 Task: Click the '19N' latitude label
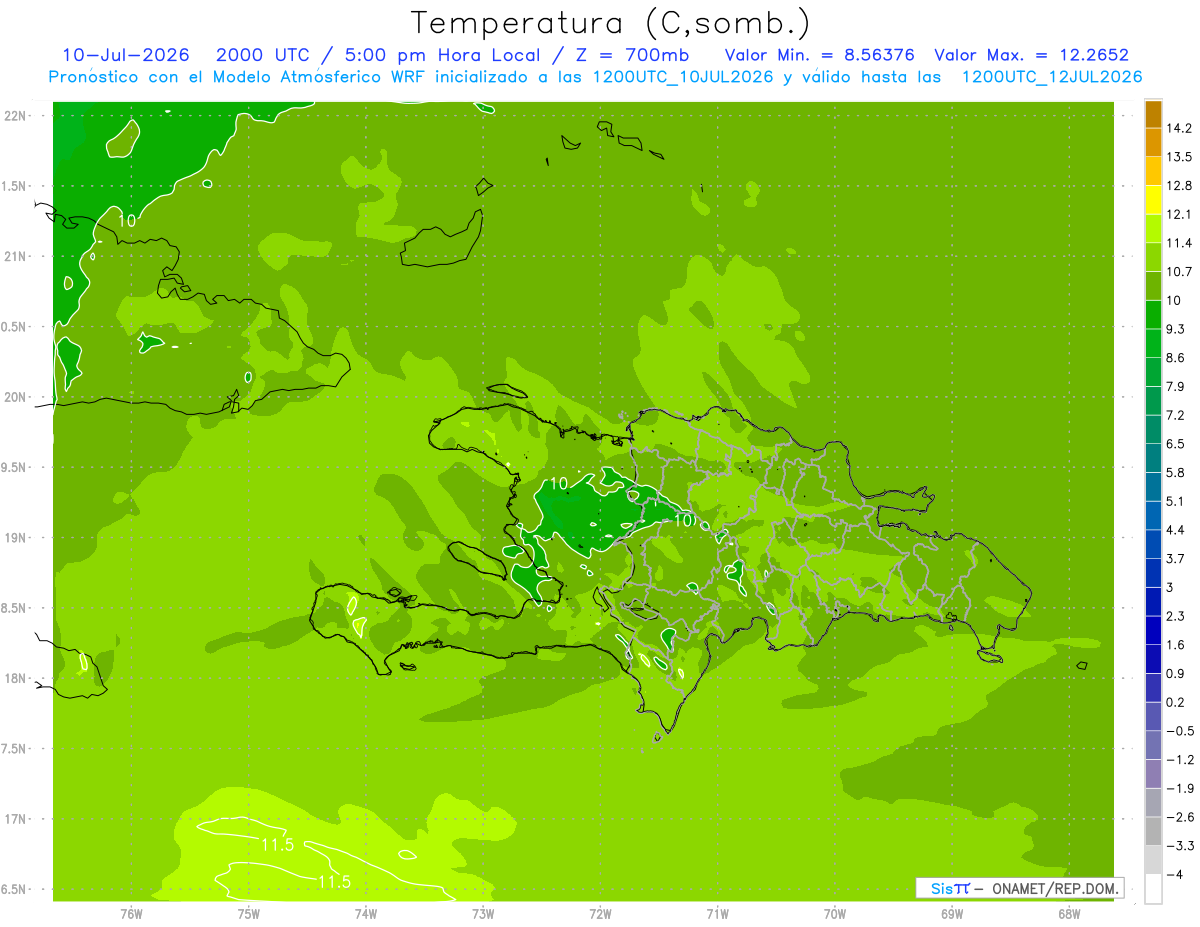click(15, 538)
